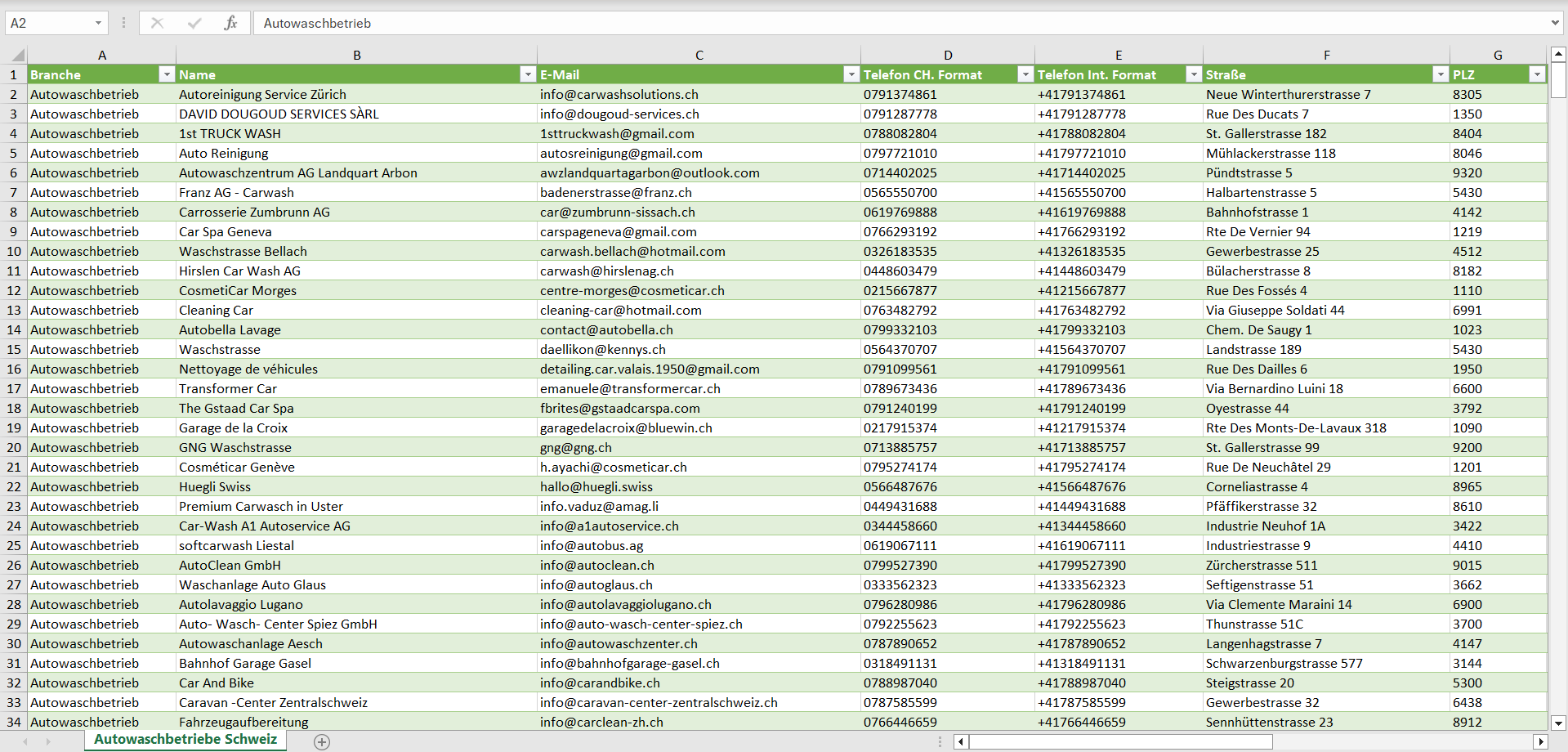Open the Name Box dropdown arrow
The width and height of the screenshot is (1568, 752).
[98, 23]
